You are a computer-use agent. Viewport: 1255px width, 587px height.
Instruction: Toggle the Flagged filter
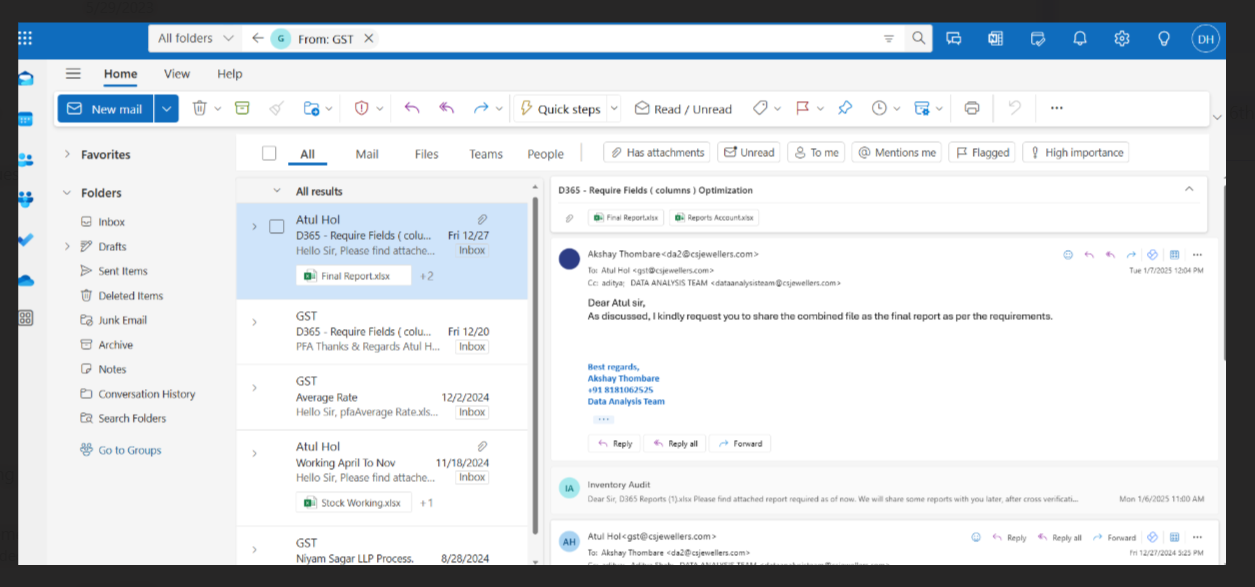click(x=981, y=153)
